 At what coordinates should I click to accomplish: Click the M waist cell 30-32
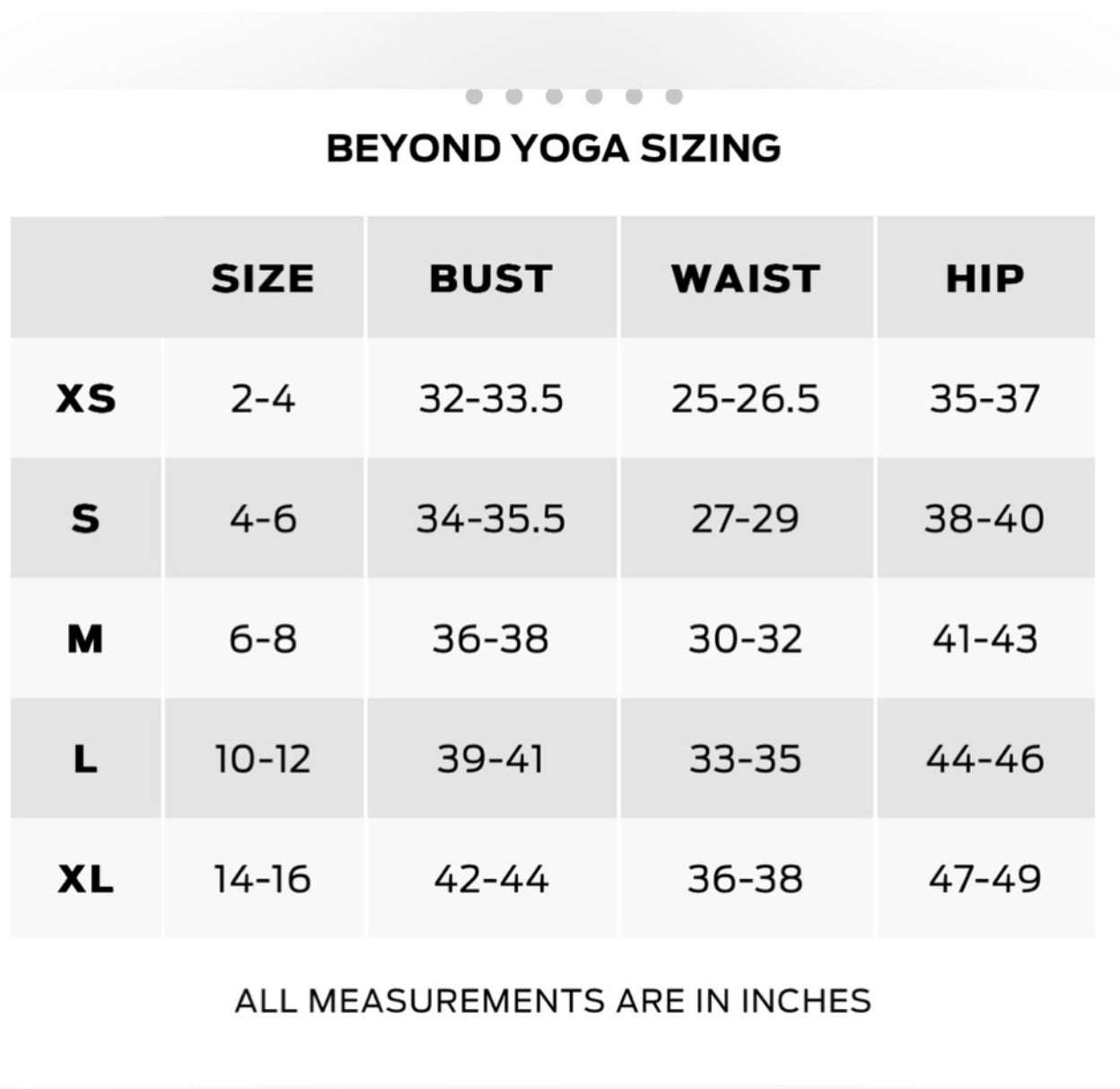click(x=746, y=639)
